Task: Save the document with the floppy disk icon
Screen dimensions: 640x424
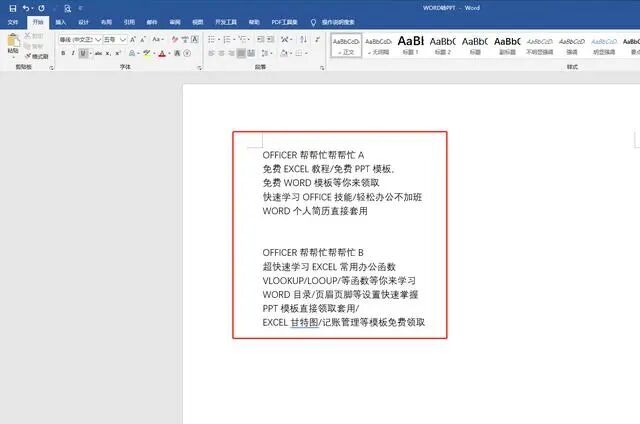Action: tap(13, 8)
